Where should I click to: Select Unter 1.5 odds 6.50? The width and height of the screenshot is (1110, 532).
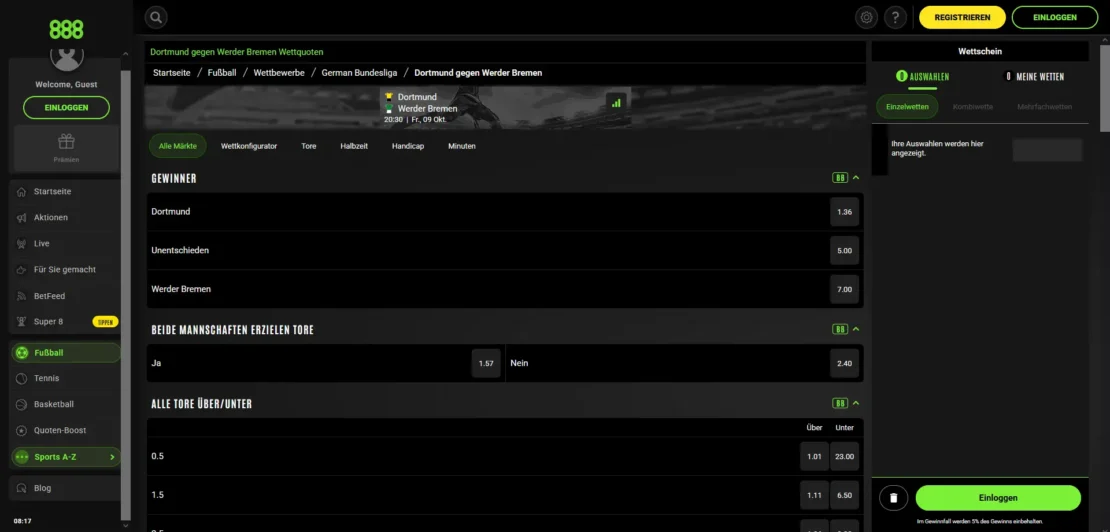click(x=845, y=495)
